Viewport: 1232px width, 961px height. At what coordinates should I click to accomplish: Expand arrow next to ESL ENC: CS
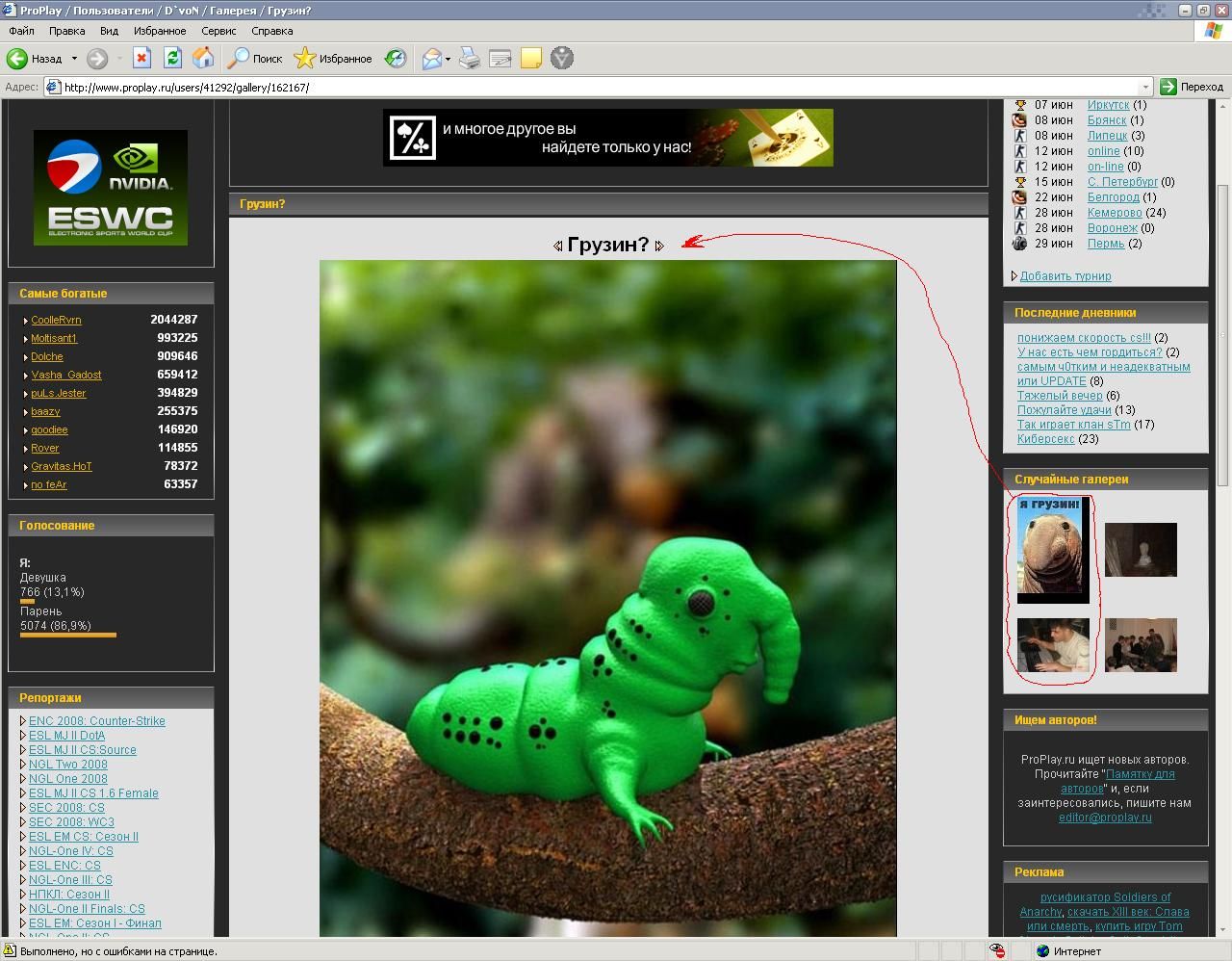coord(23,866)
